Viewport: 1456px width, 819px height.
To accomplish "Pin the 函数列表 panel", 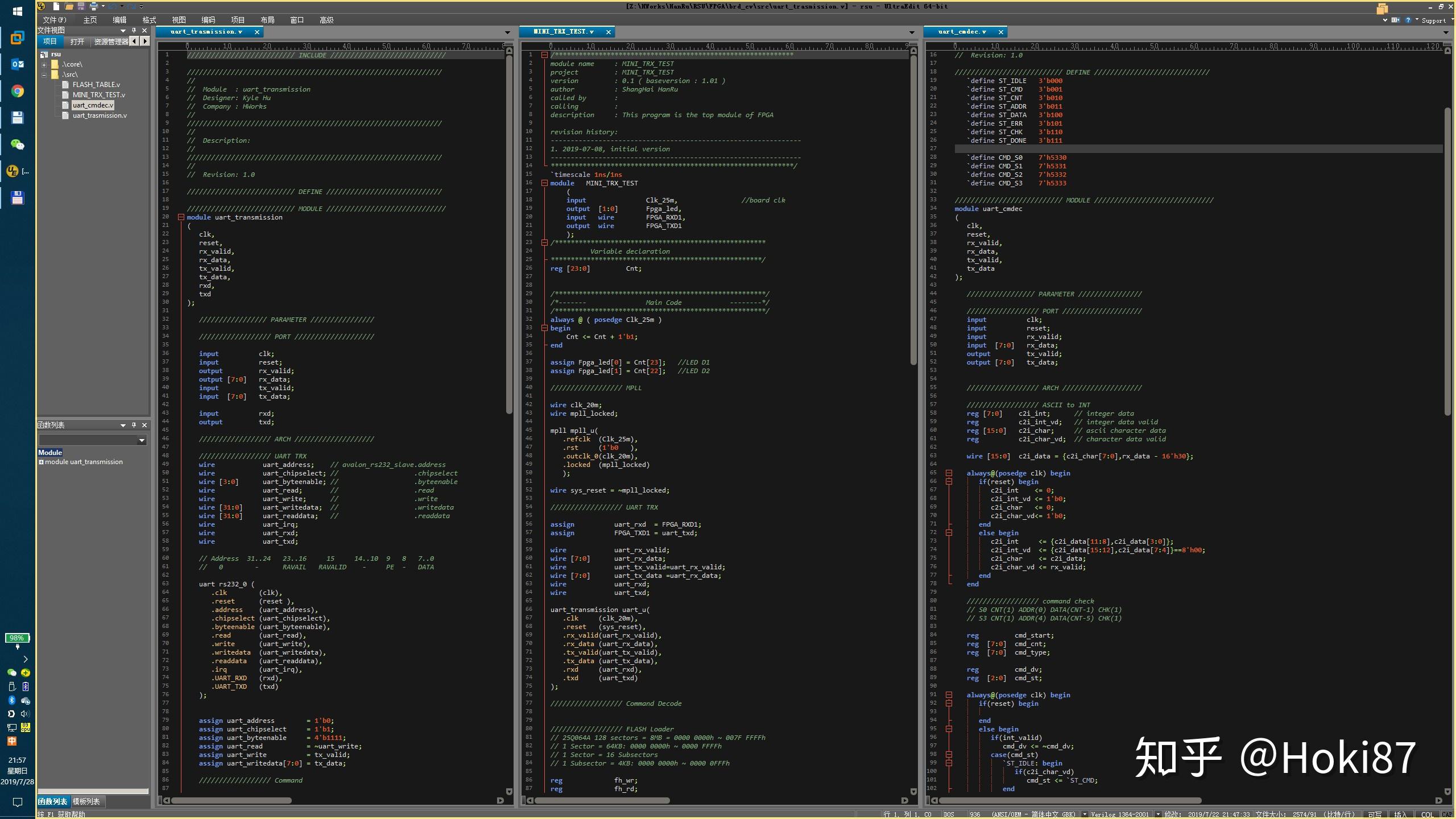I will point(134,425).
